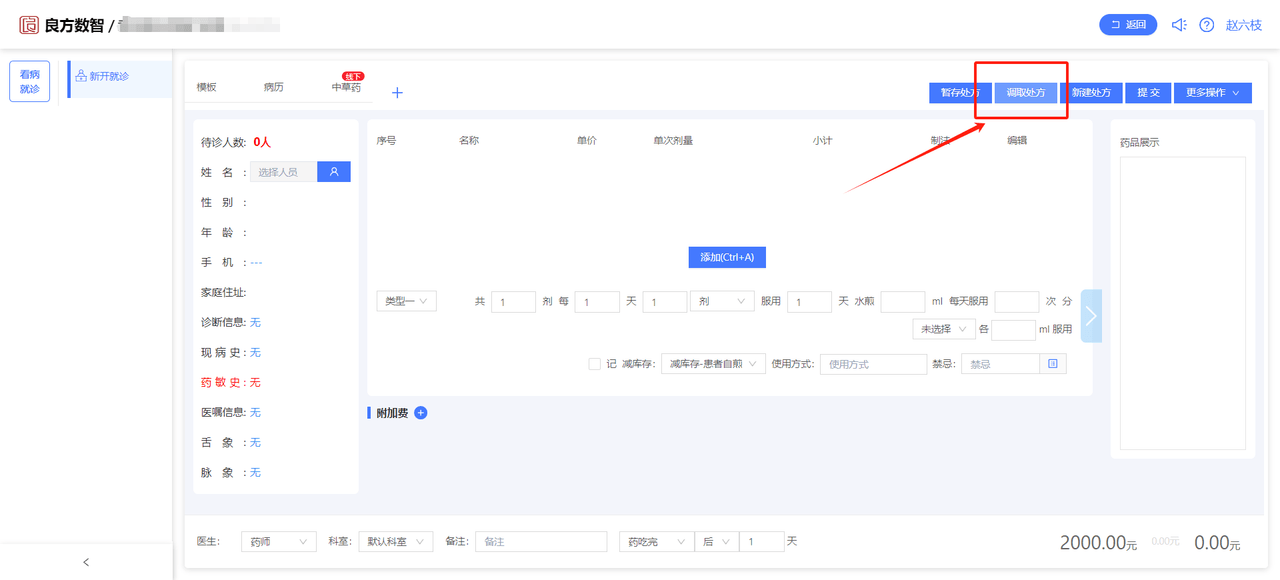Click the speaker announcement icon
This screenshot has width=1280, height=580.
point(1179,25)
